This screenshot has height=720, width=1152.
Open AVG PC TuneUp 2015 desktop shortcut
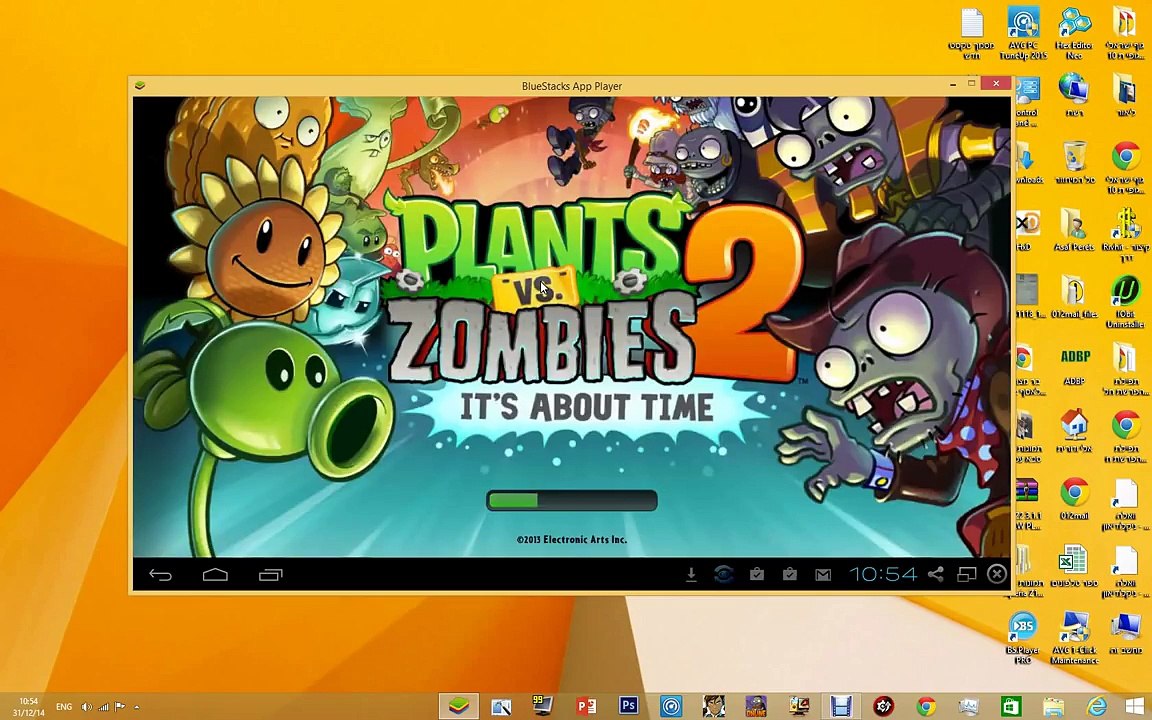(x=1023, y=33)
